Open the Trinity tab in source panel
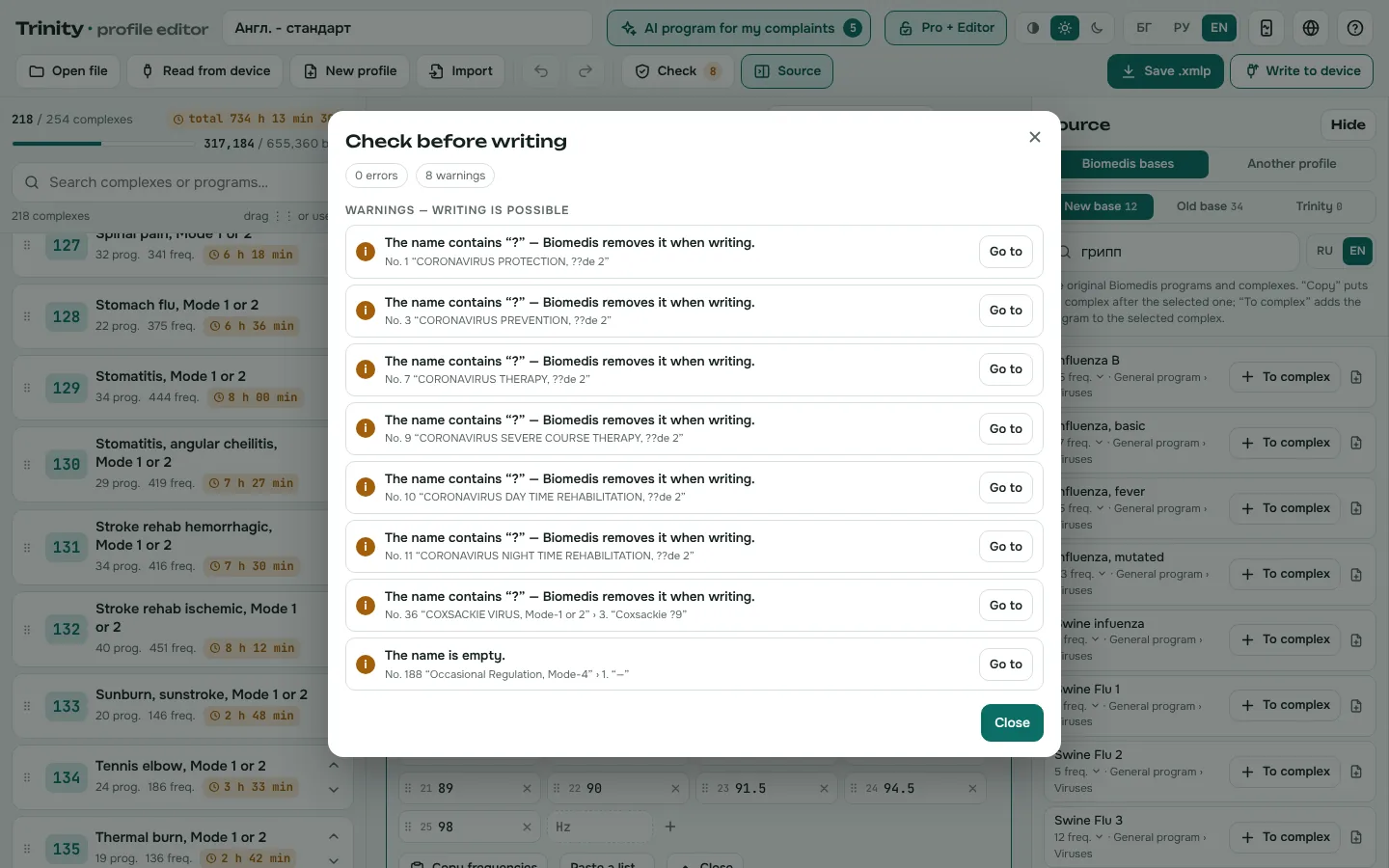Image resolution: width=1389 pixels, height=868 pixels. pos(1319,206)
